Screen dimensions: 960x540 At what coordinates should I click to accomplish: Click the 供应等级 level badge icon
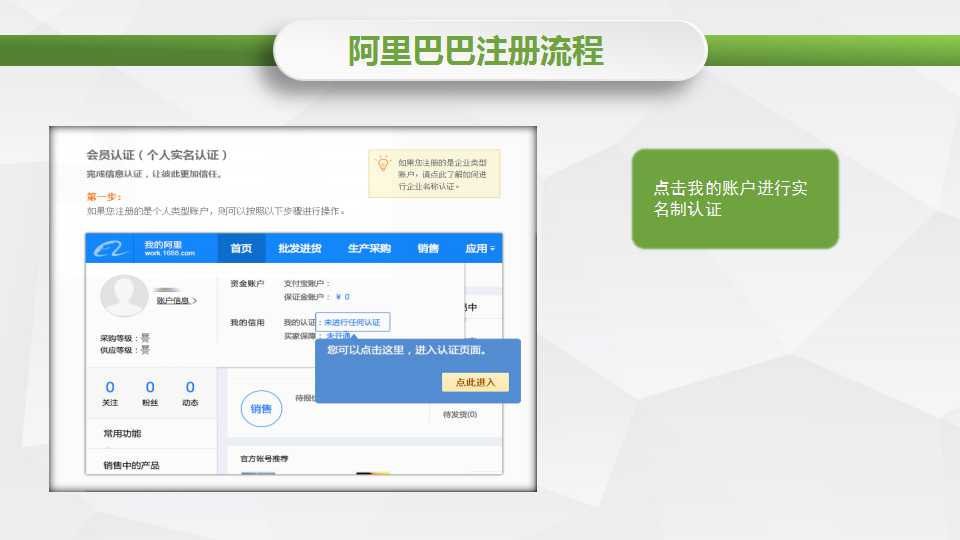(x=145, y=350)
